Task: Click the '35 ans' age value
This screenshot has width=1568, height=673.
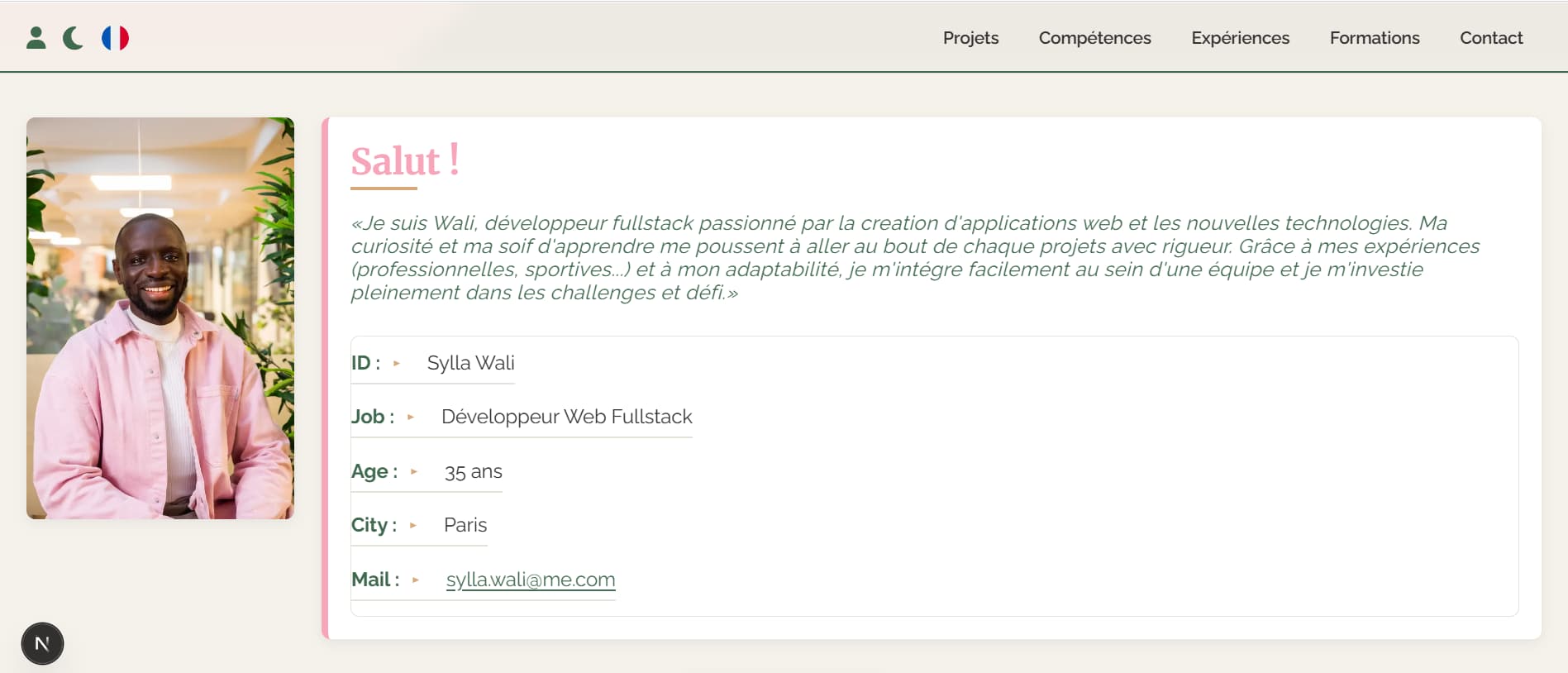Action: point(474,471)
